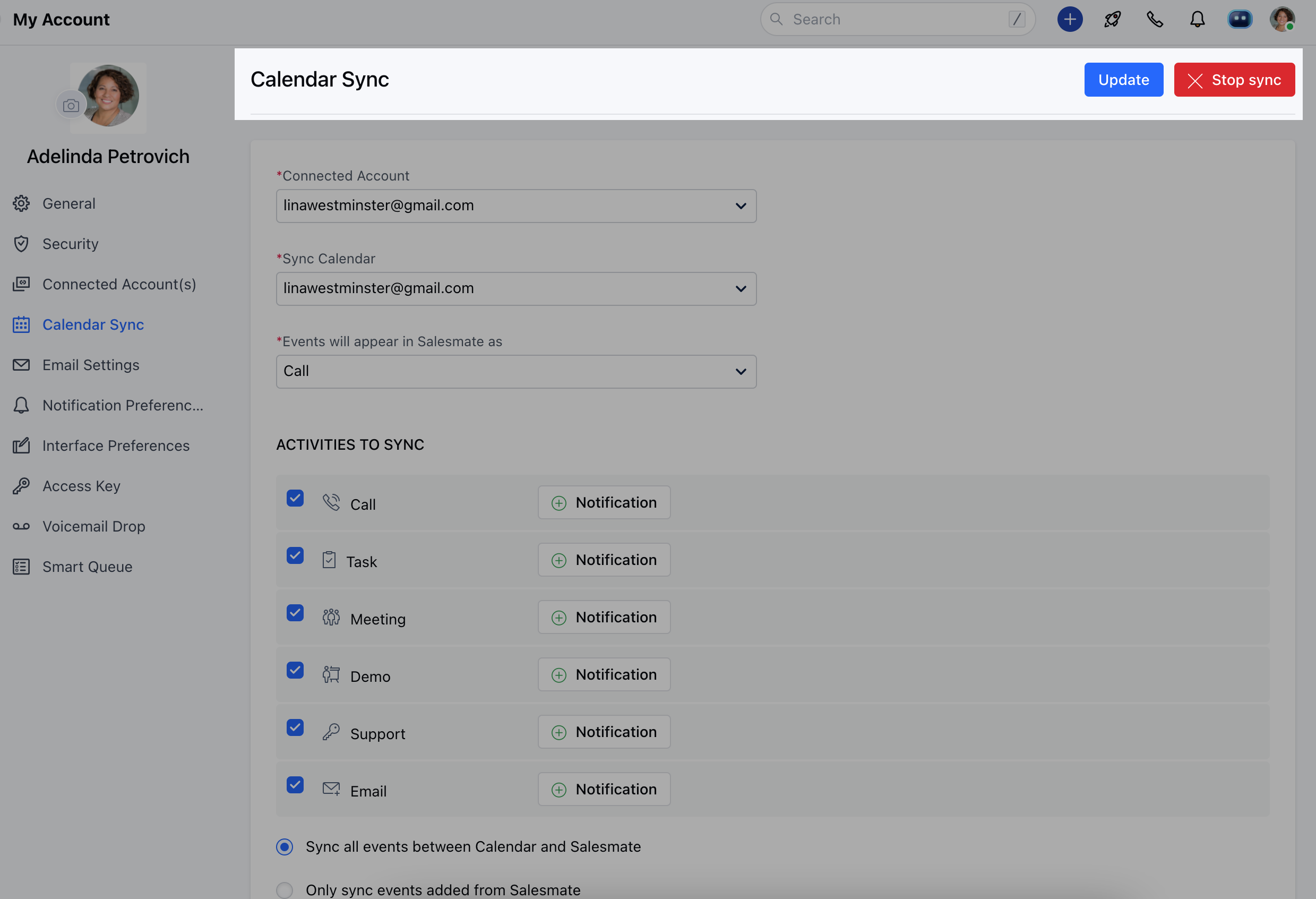Click the Email activity envelope icon
1316x899 pixels.
[331, 789]
